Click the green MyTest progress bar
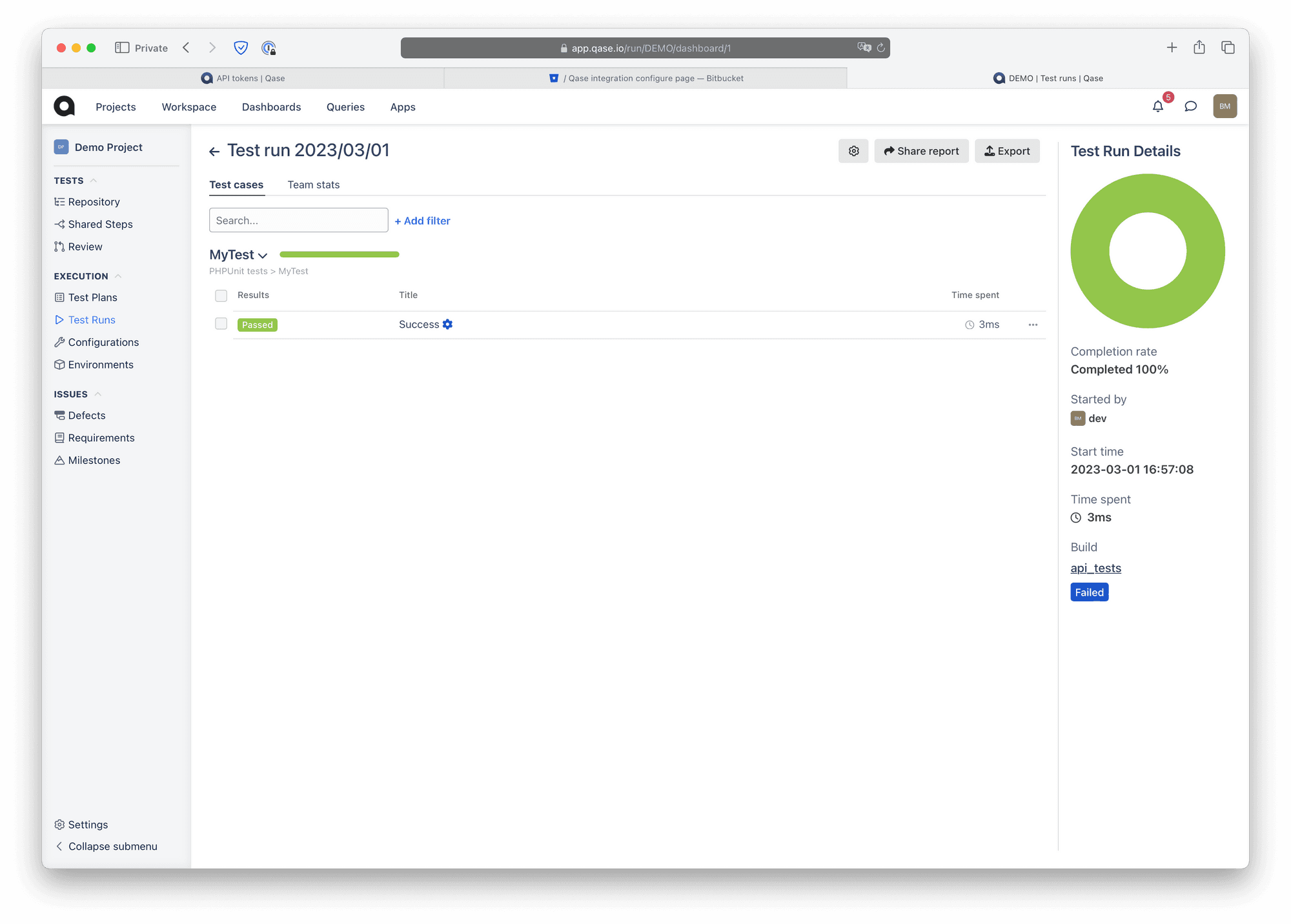This screenshot has height=924, width=1291. 340,254
